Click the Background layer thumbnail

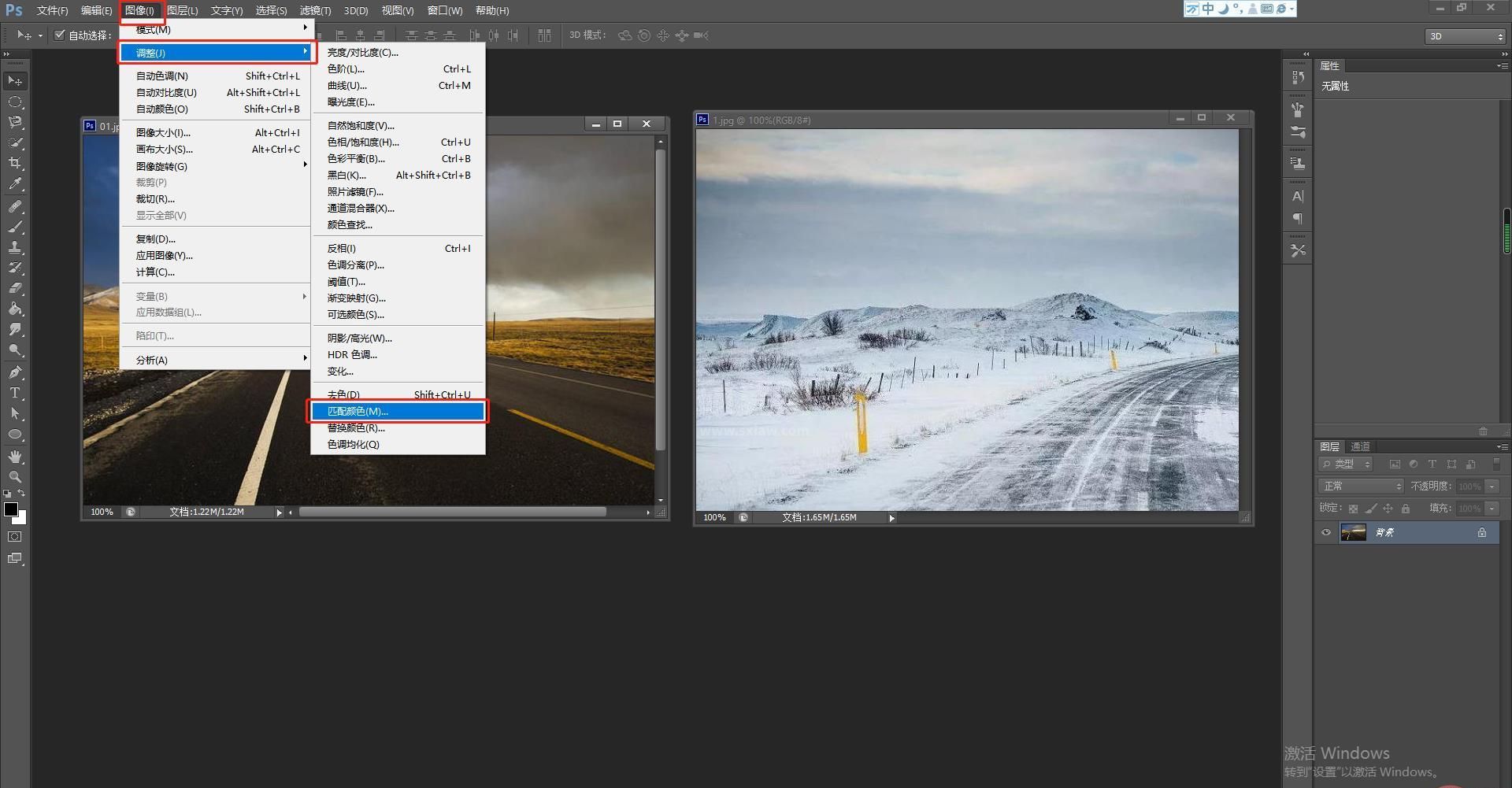coord(1353,533)
